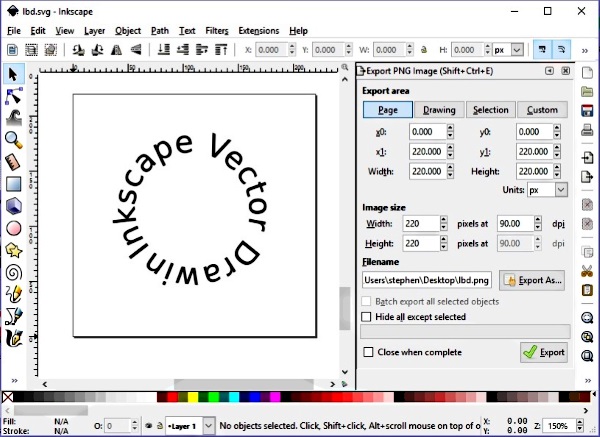Iconify the Export PNG dialog panel

point(549,71)
